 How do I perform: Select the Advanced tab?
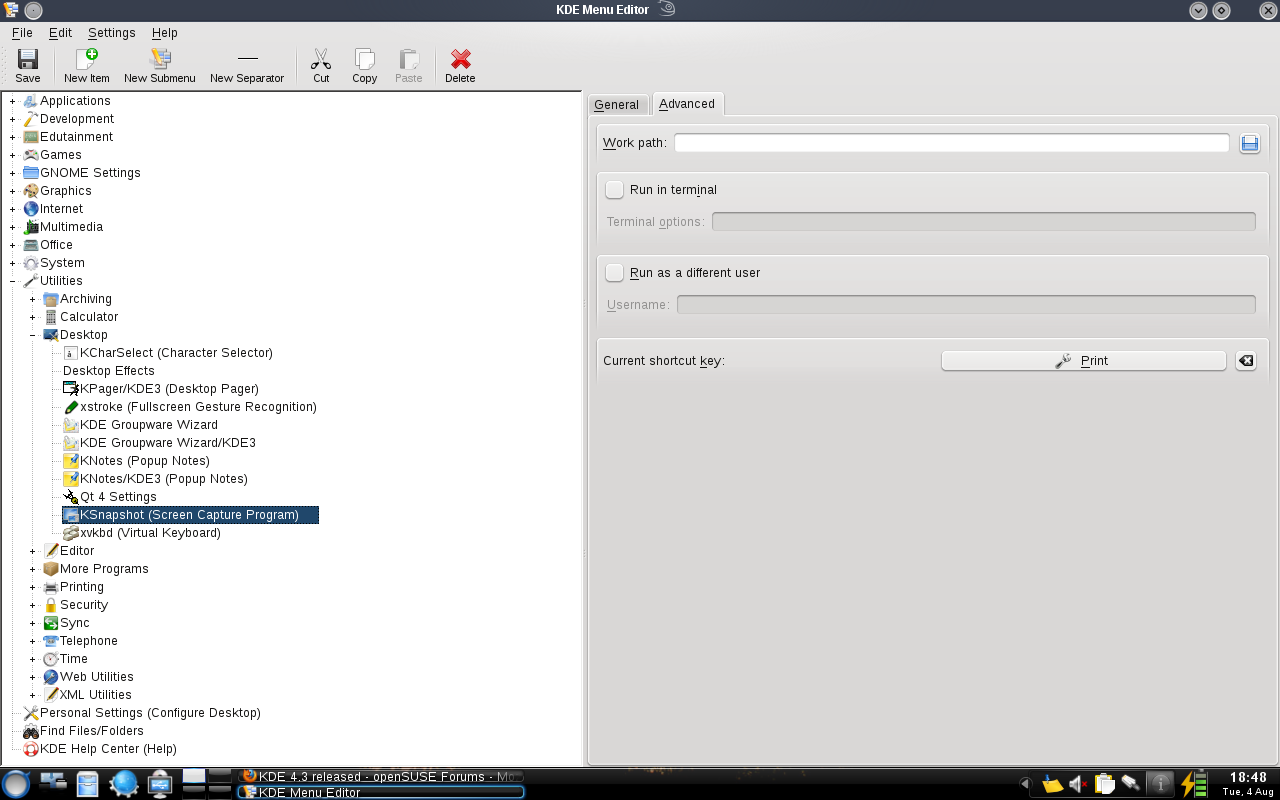(687, 103)
